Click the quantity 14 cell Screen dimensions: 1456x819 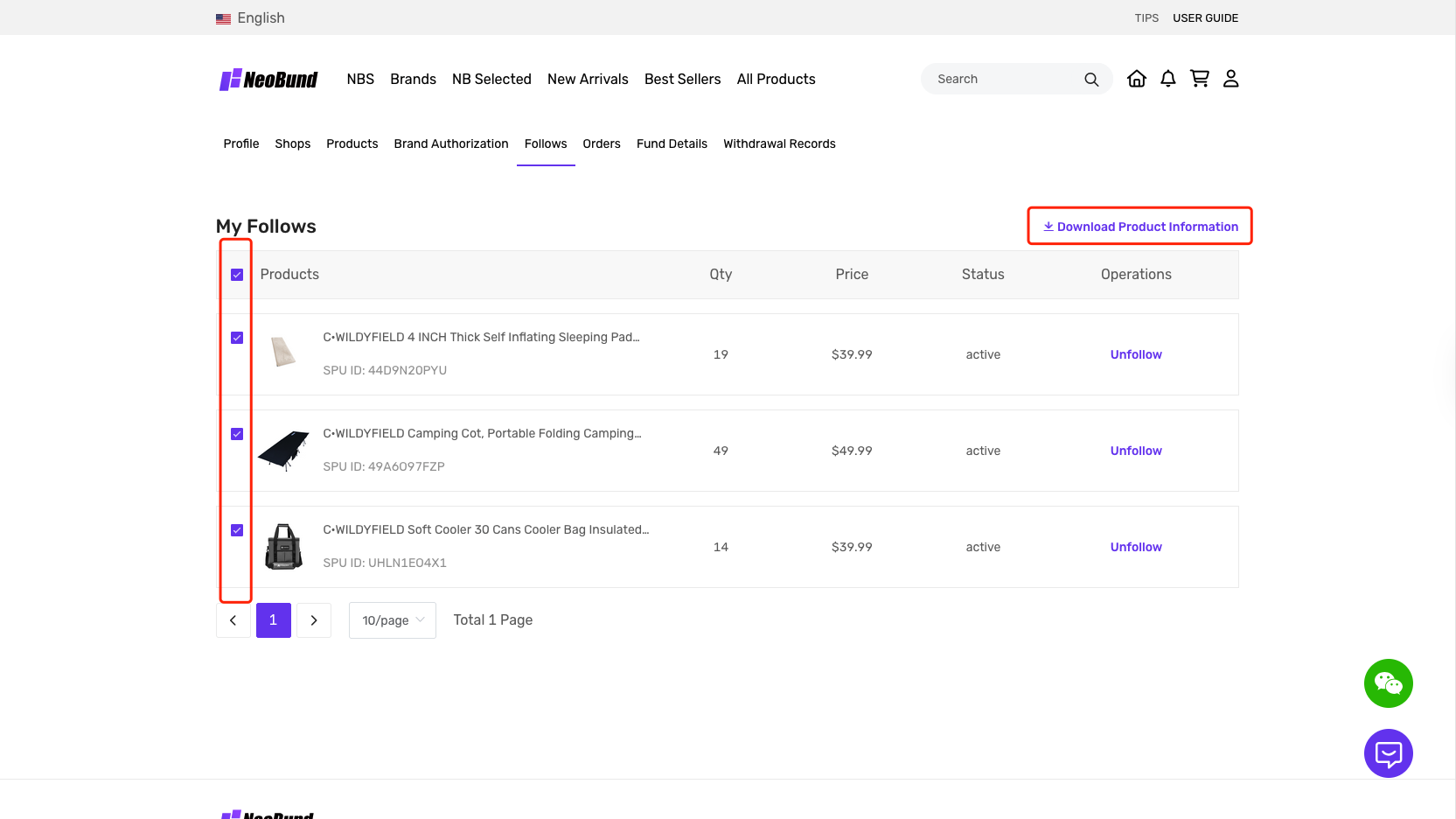pyautogui.click(x=721, y=547)
